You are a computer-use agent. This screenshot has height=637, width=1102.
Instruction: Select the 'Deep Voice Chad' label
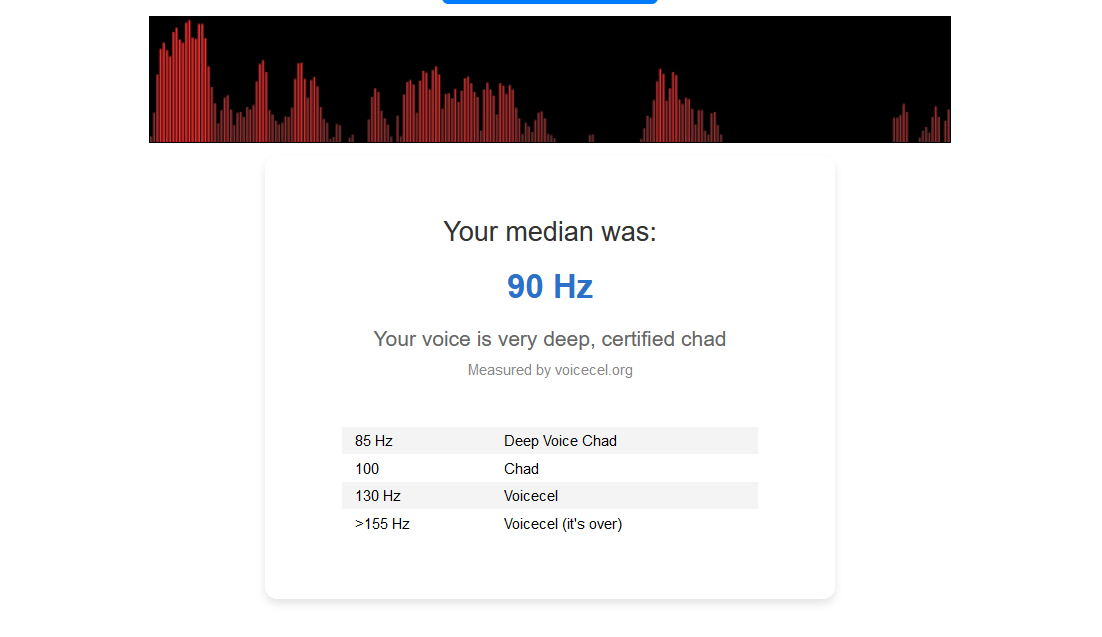point(560,441)
